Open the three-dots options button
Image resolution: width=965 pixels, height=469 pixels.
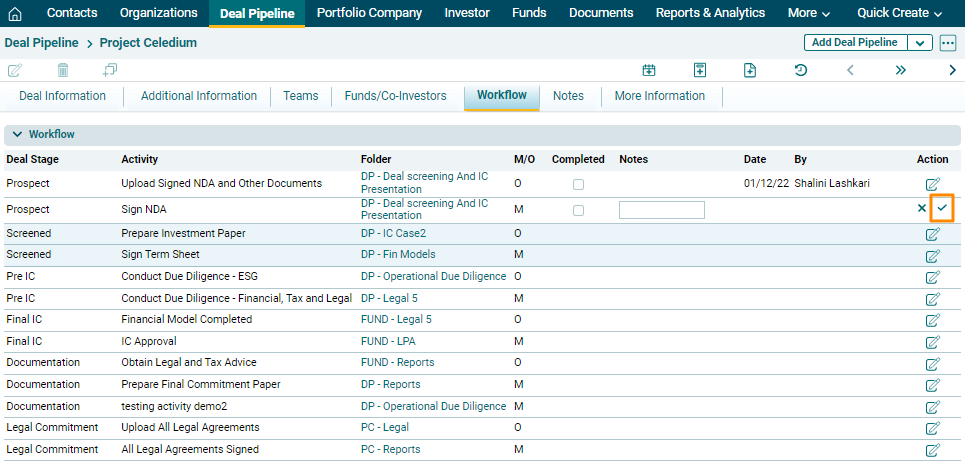click(x=948, y=43)
